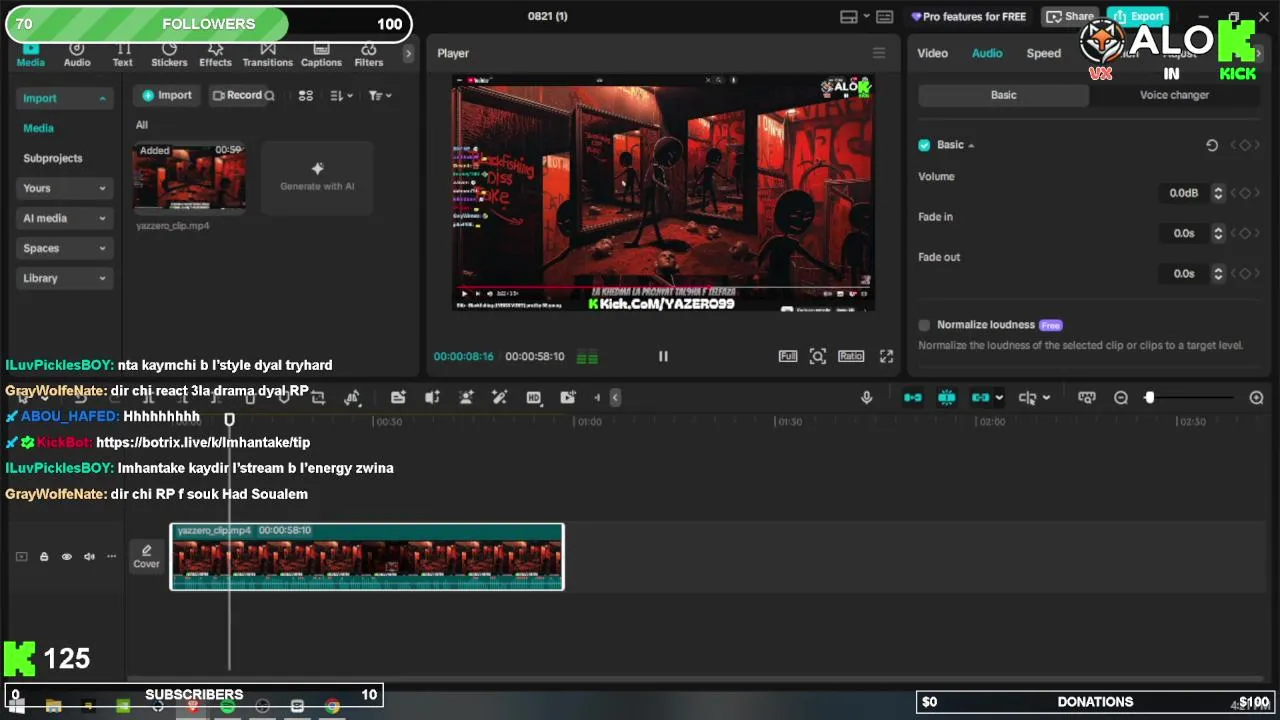The width and height of the screenshot is (1280, 720).
Task: Open the sort options dropdown
Action: click(341, 95)
